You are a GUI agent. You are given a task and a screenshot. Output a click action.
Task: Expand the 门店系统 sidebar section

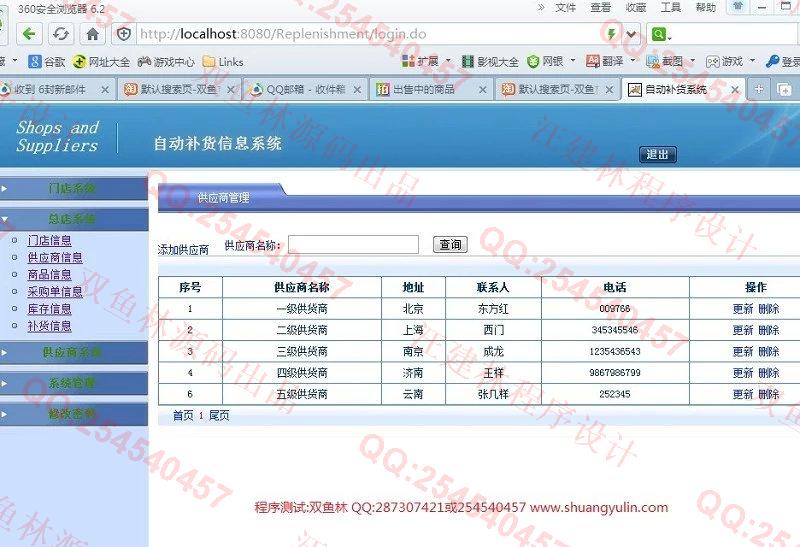74,188
